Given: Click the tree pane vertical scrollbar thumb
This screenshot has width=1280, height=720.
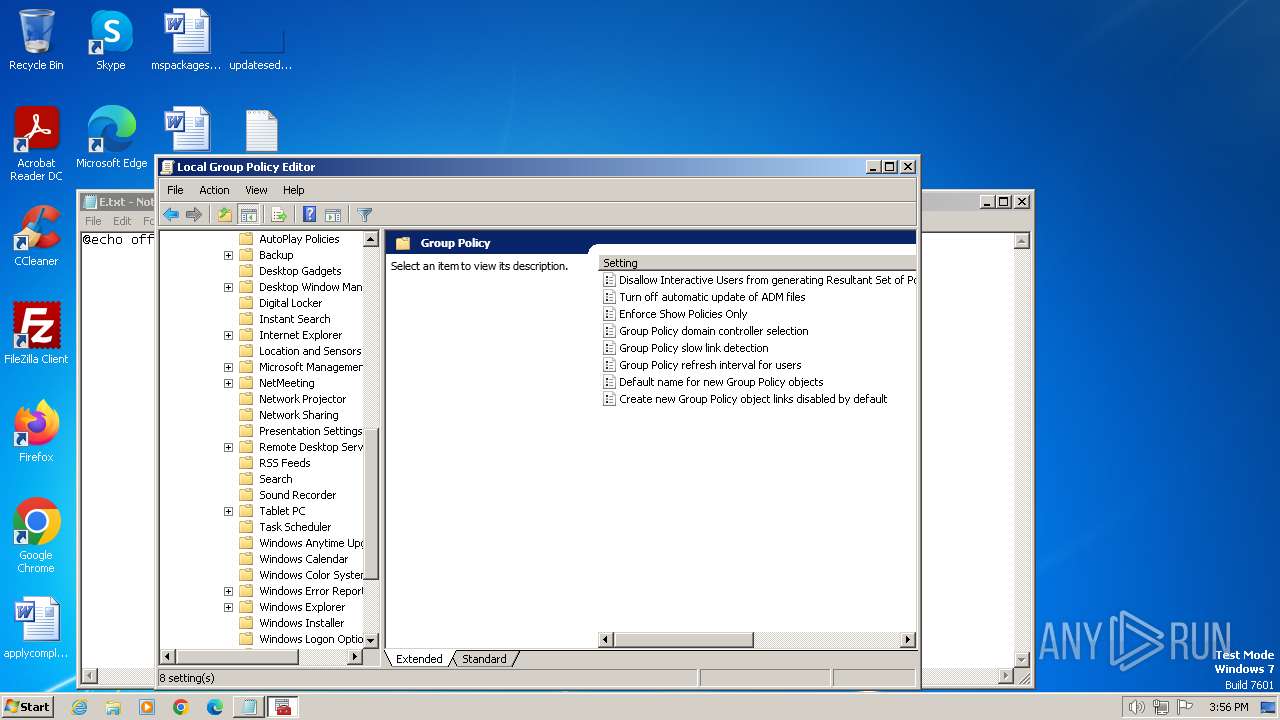Looking at the screenshot, I should [x=371, y=505].
